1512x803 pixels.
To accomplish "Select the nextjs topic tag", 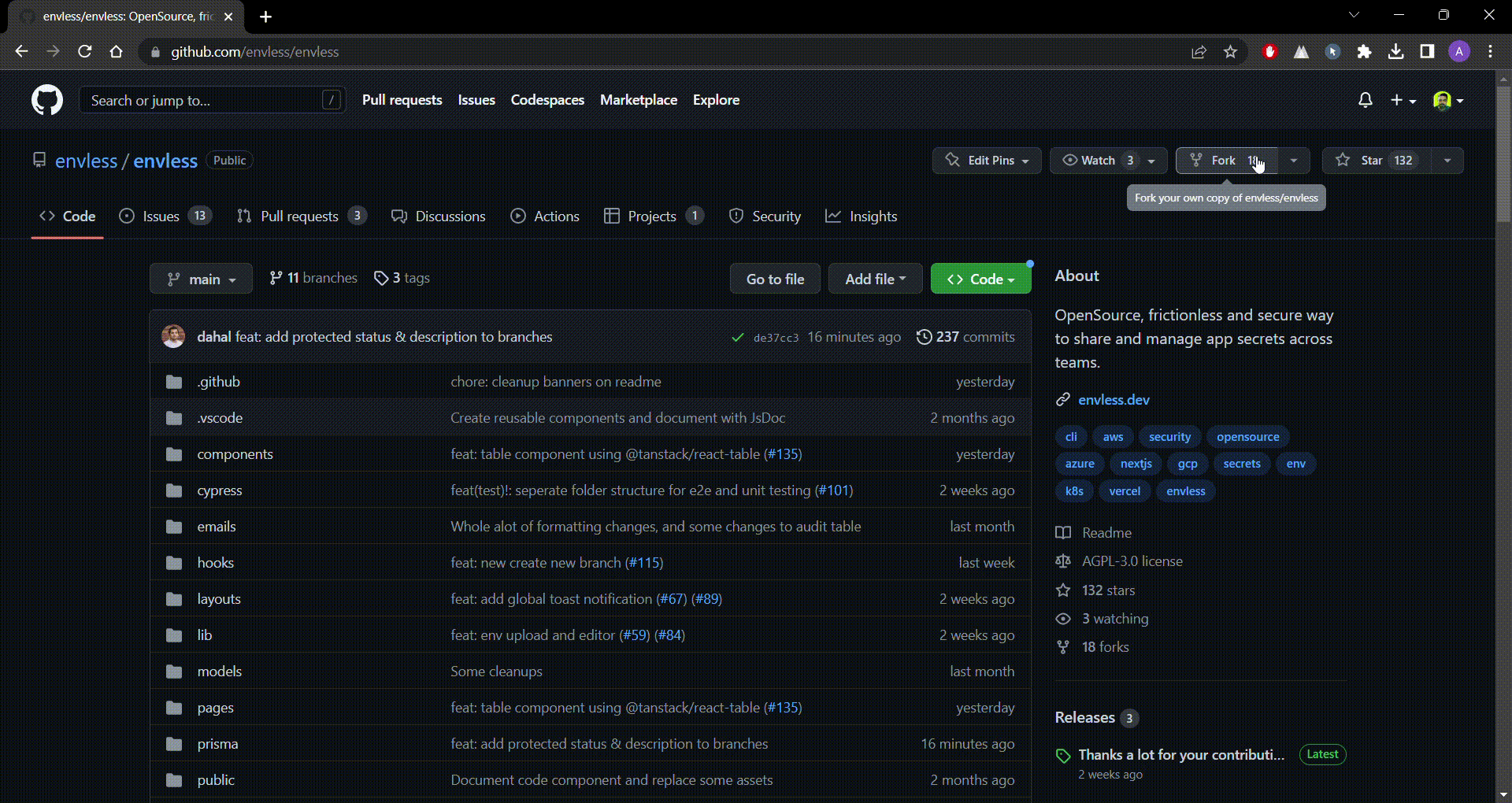I will pos(1136,464).
